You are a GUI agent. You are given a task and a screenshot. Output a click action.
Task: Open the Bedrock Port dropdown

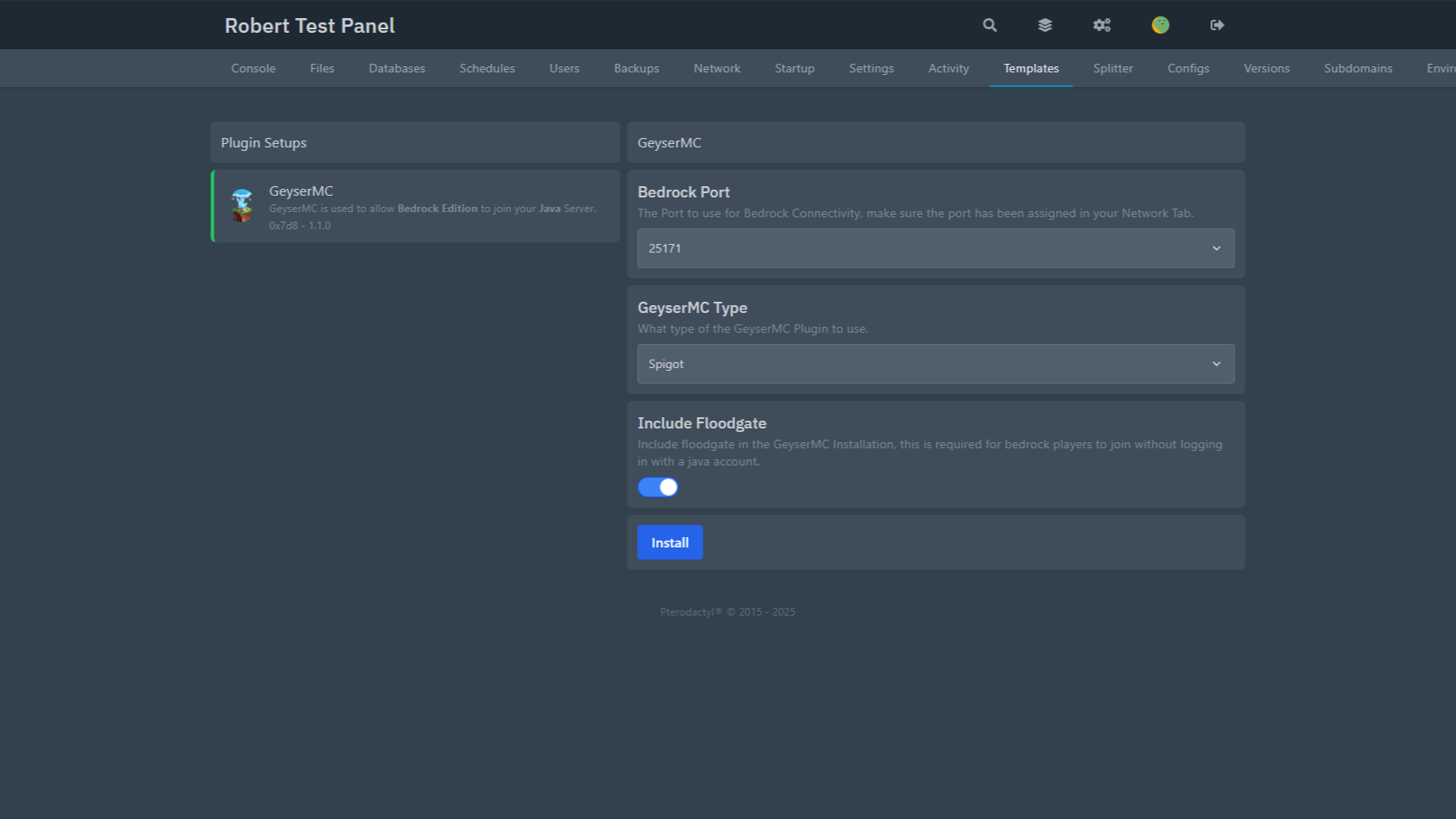[934, 248]
